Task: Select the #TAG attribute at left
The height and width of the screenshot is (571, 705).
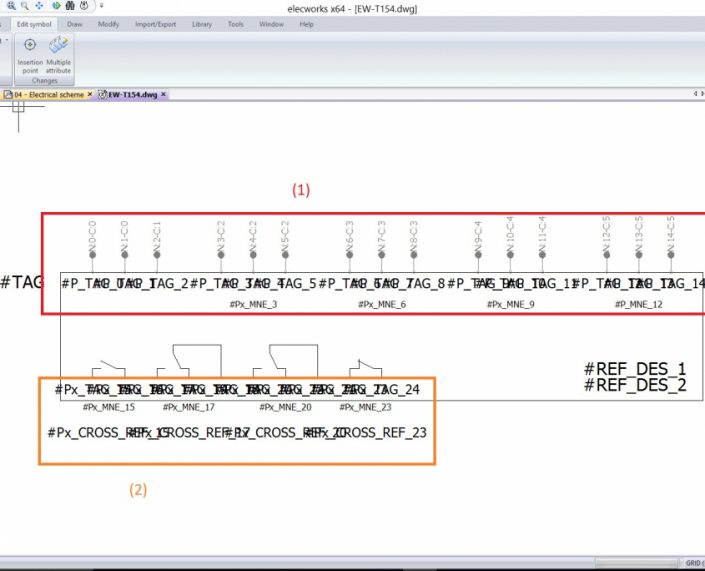Action: click(x=22, y=282)
